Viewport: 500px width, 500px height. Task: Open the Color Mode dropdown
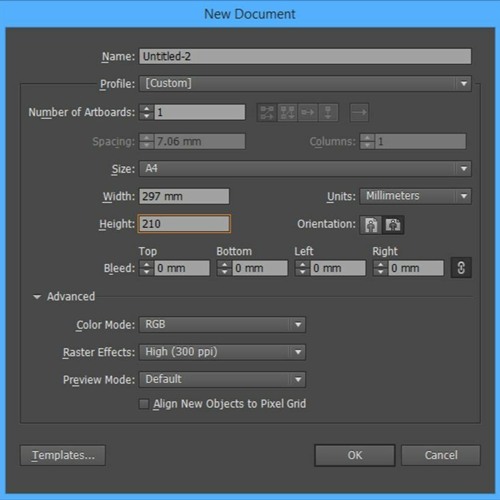222,324
